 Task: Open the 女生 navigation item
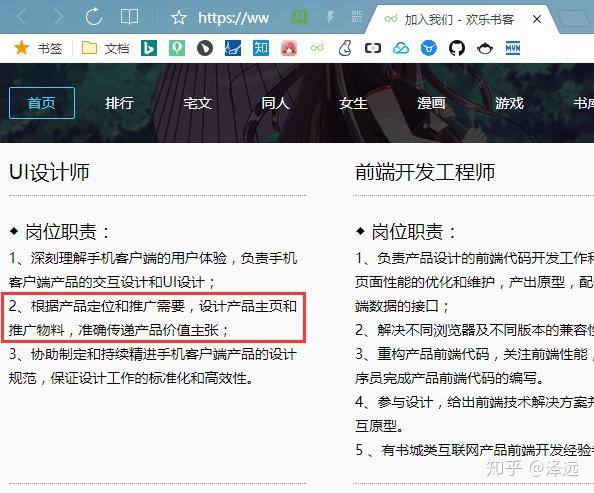pos(353,103)
